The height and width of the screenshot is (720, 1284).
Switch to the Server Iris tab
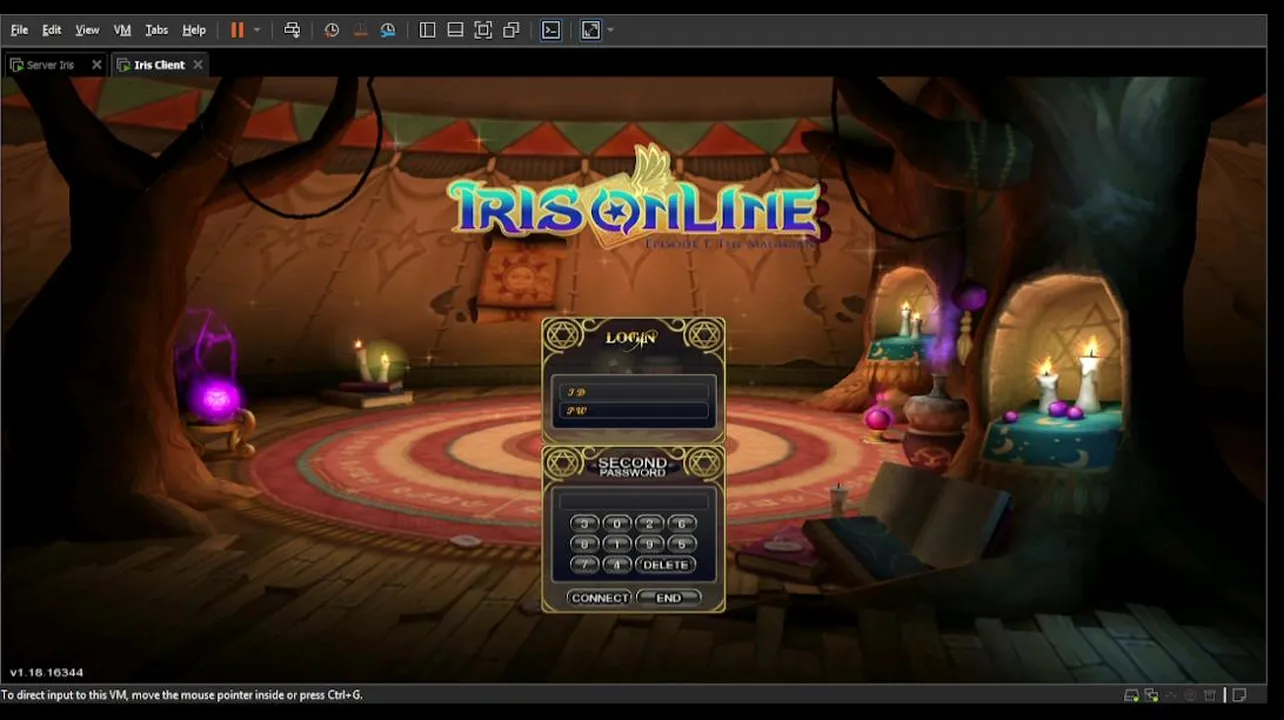pyautogui.click(x=50, y=65)
